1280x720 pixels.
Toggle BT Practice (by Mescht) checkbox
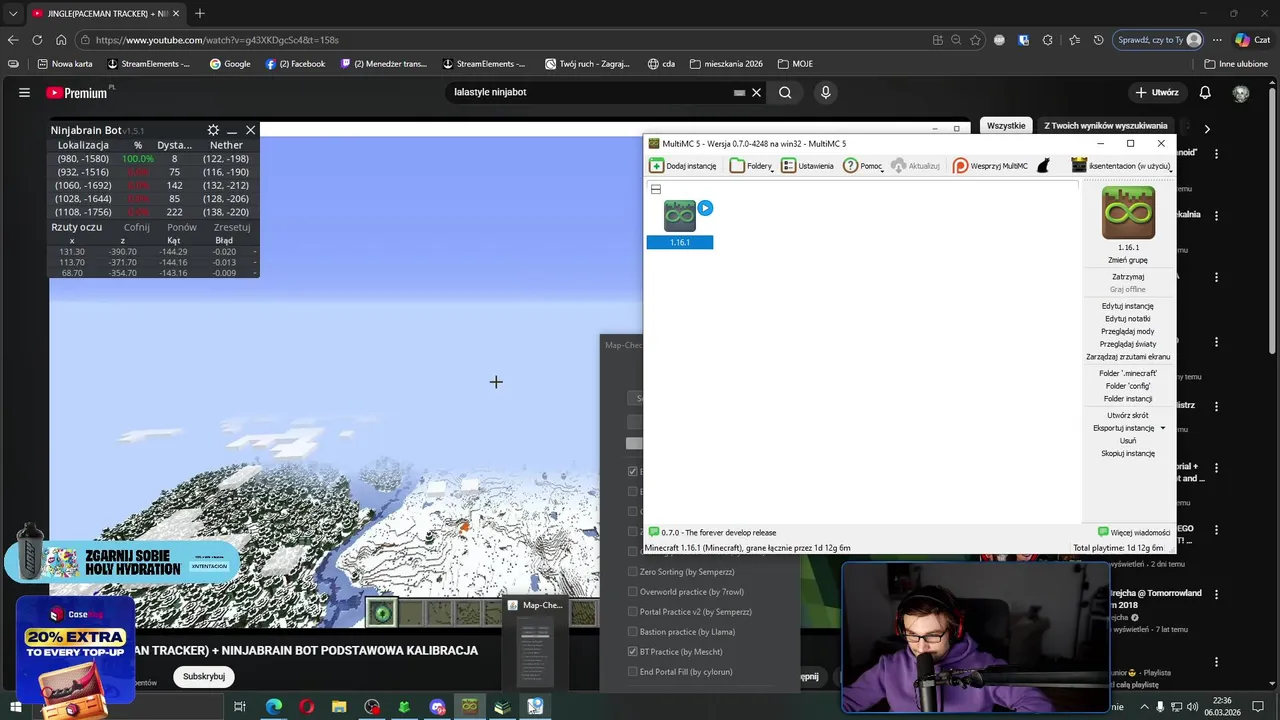[632, 652]
